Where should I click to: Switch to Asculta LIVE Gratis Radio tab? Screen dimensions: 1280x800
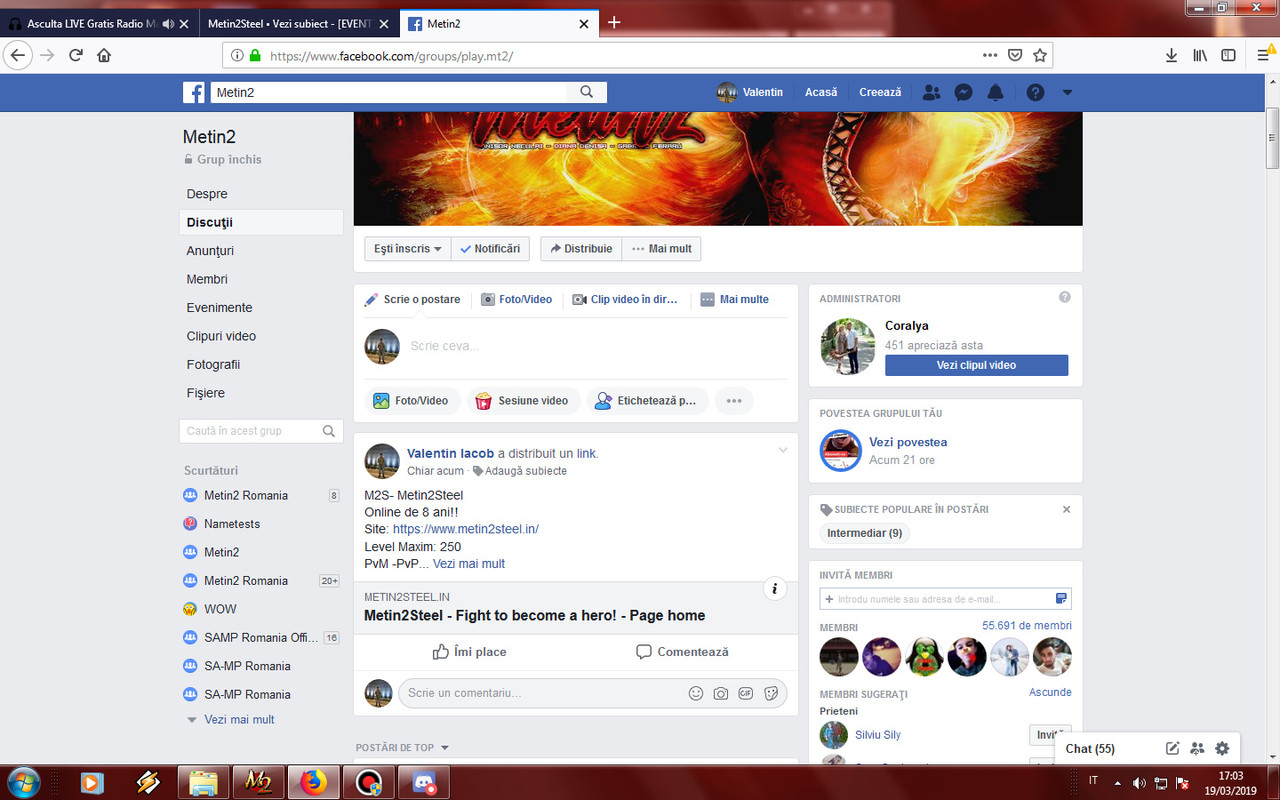tap(99, 23)
